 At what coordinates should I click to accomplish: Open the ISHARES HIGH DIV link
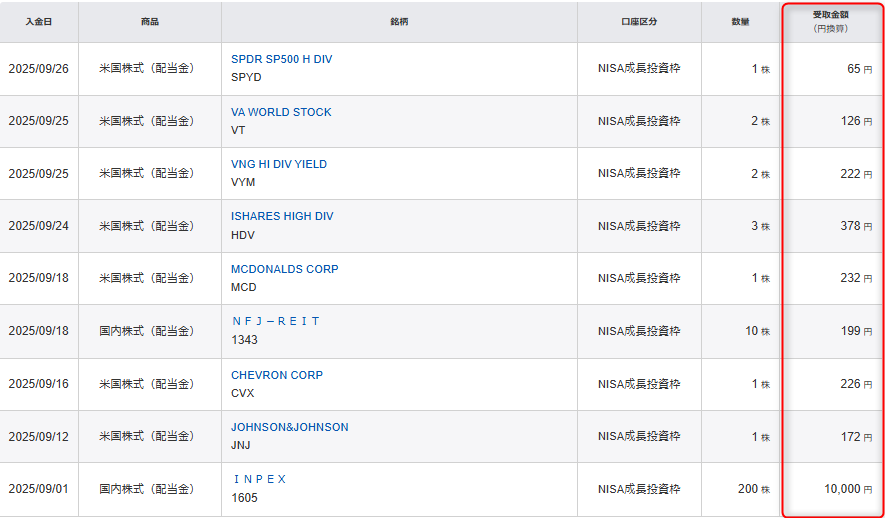282,216
